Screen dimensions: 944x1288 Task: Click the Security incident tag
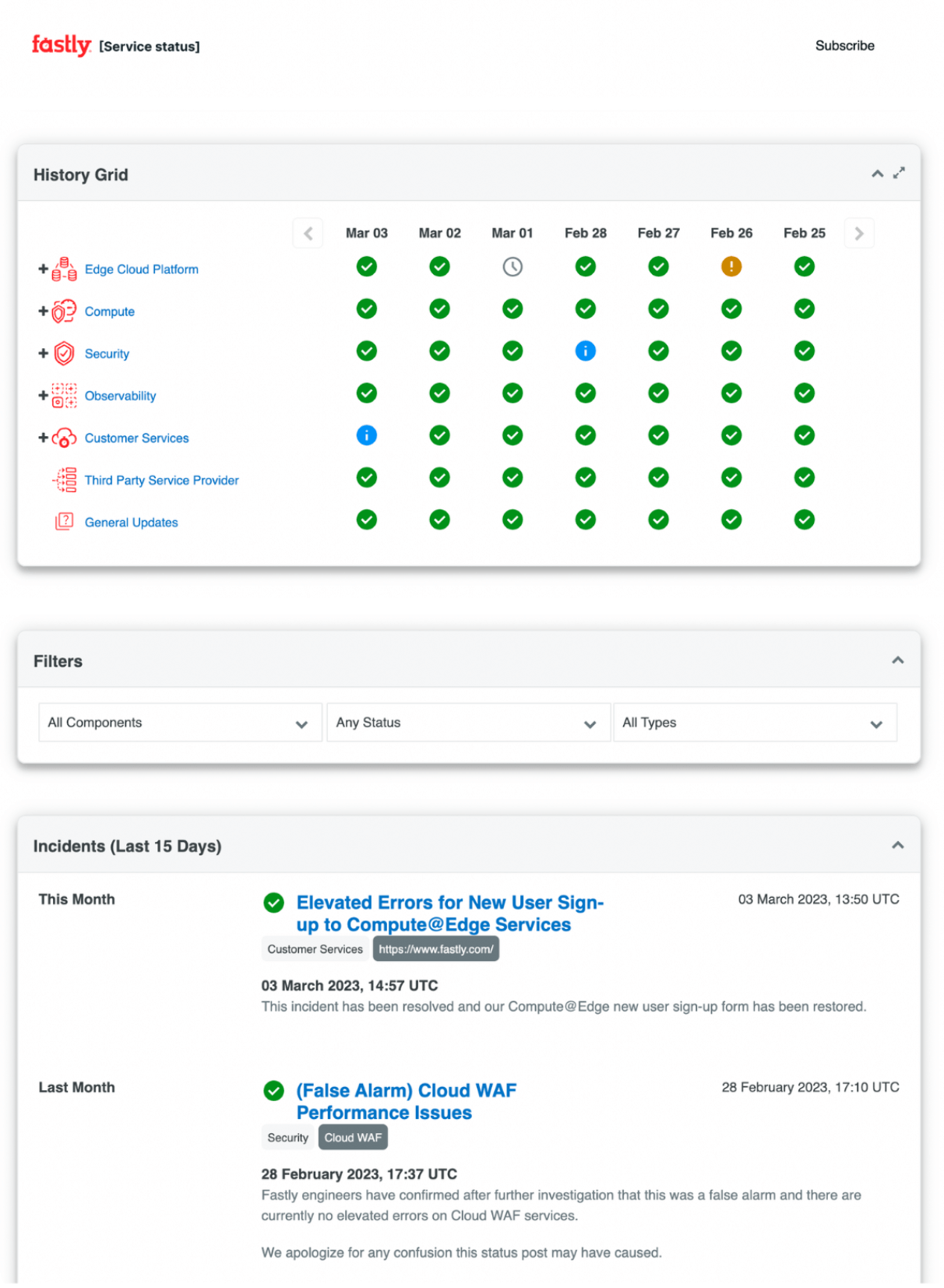coord(288,1138)
